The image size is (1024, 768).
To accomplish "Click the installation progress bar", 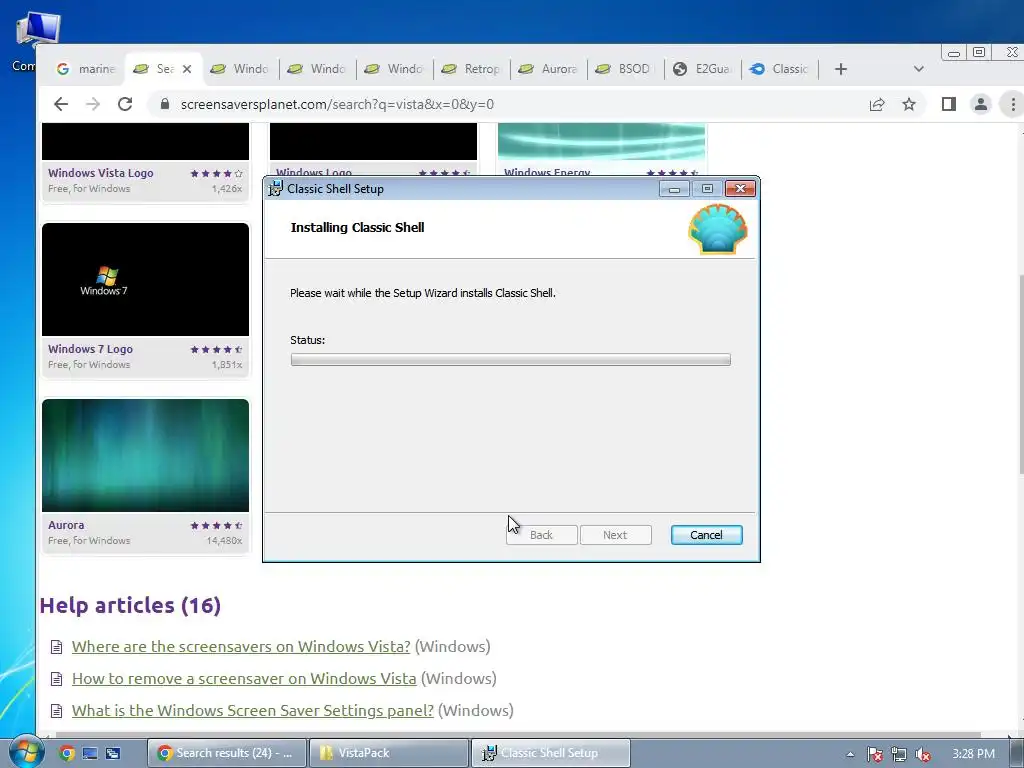I will [511, 360].
